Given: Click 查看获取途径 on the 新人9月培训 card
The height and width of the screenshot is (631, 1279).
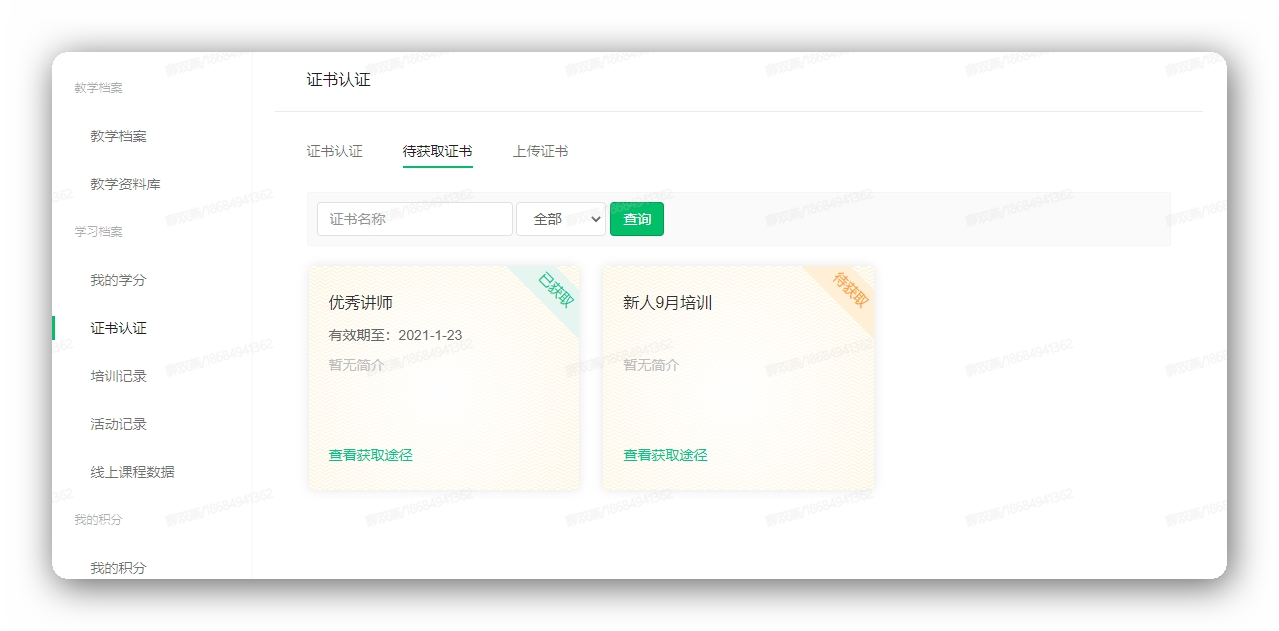Looking at the screenshot, I should 662,453.
